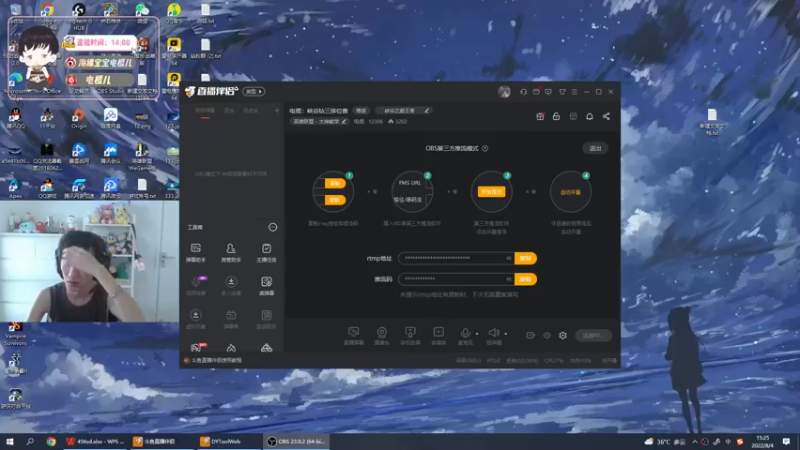Click the dim square icon beside bell
The width and height of the screenshot is (800, 450).
(x=573, y=116)
